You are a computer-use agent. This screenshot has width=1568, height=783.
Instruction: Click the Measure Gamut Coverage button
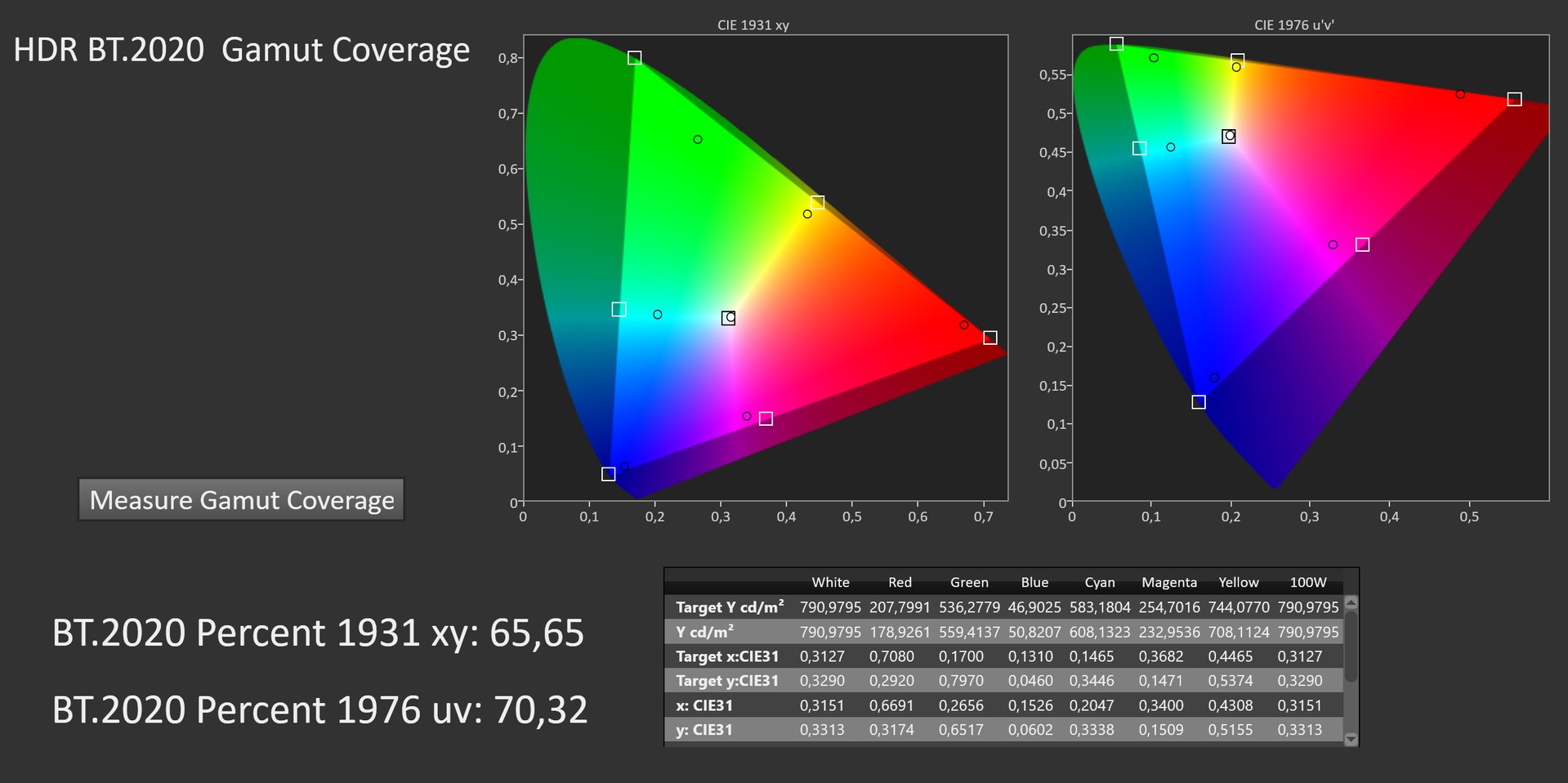pyautogui.click(x=241, y=499)
